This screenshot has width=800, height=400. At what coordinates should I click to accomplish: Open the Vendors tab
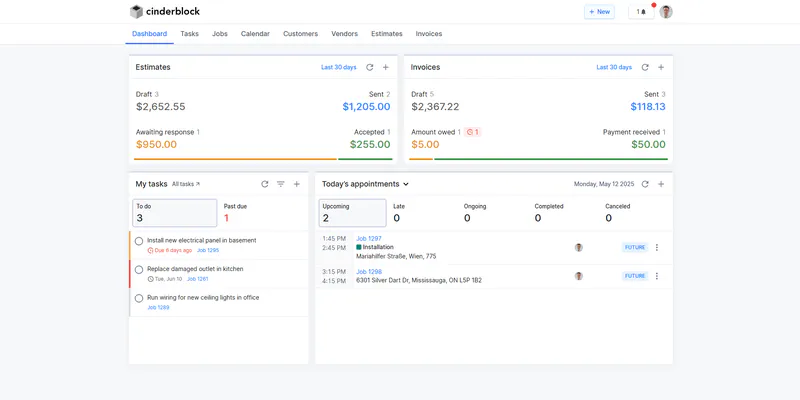pos(344,34)
